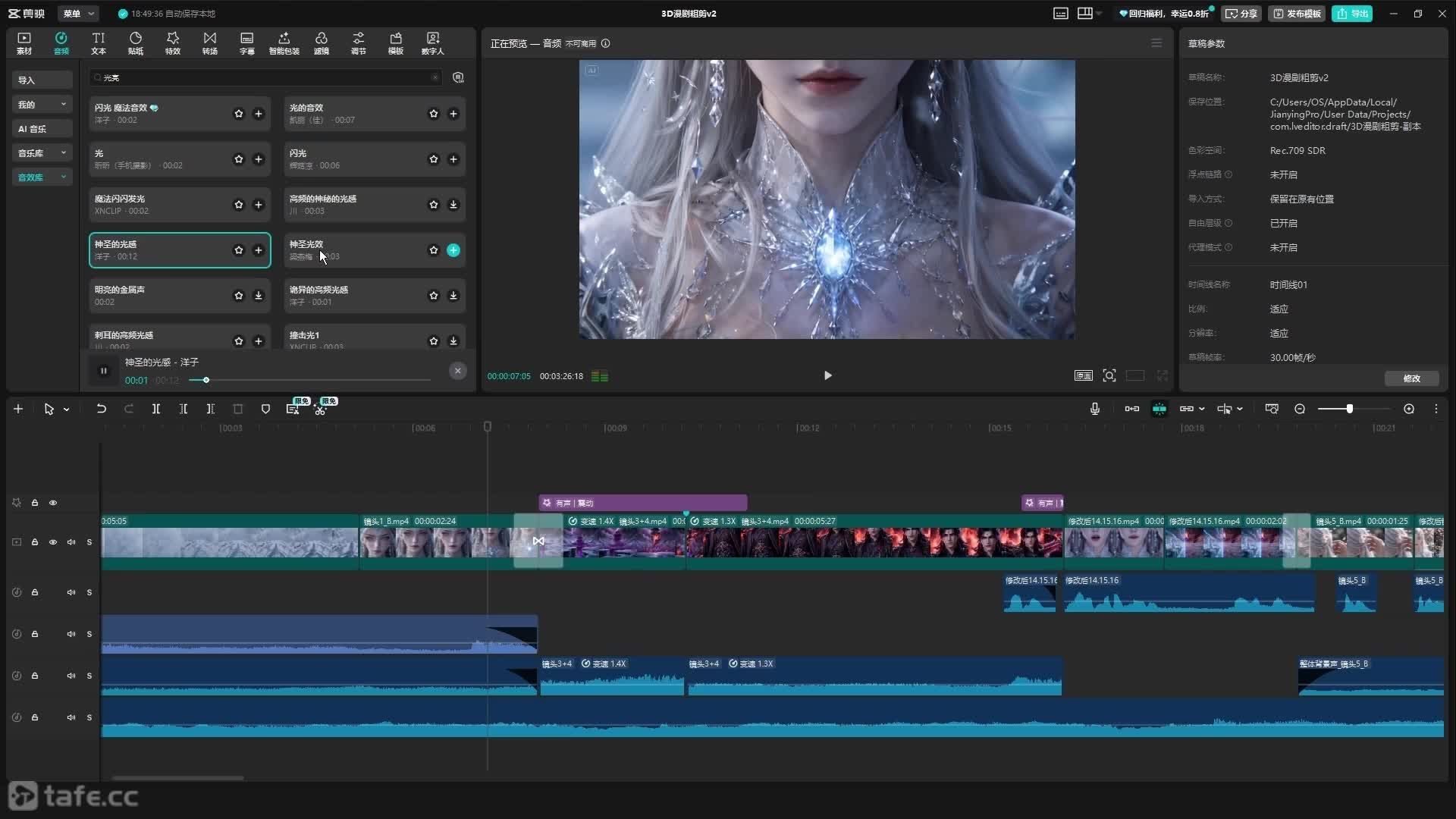1456x819 pixels.
Task: Clear the sound effect search text
Action: click(x=435, y=77)
